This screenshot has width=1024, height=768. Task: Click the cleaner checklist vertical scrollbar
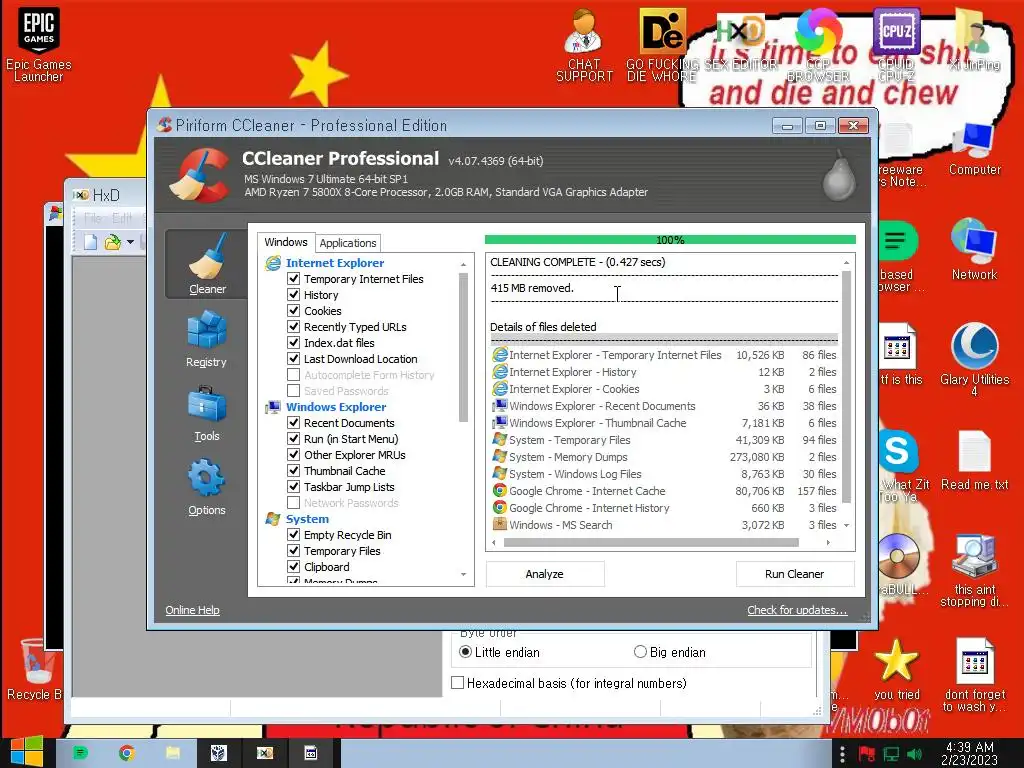464,348
